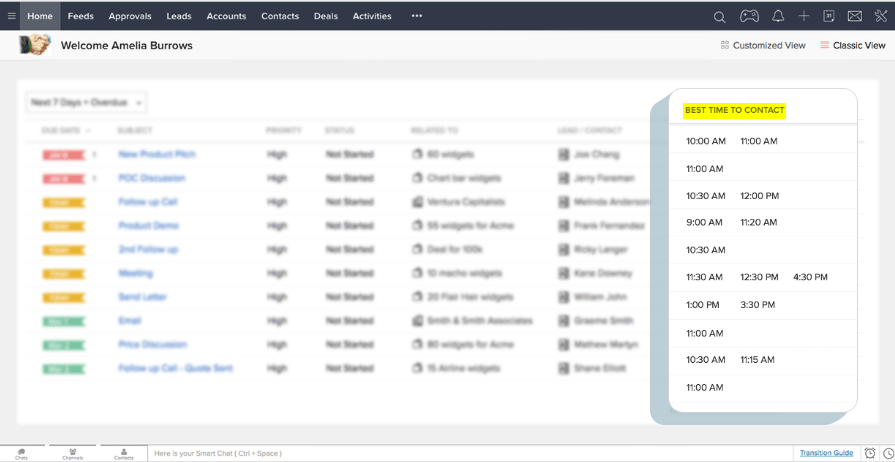Screen dimensions: 895x462
Task: Open the notifications bell icon
Action: pos(777,16)
